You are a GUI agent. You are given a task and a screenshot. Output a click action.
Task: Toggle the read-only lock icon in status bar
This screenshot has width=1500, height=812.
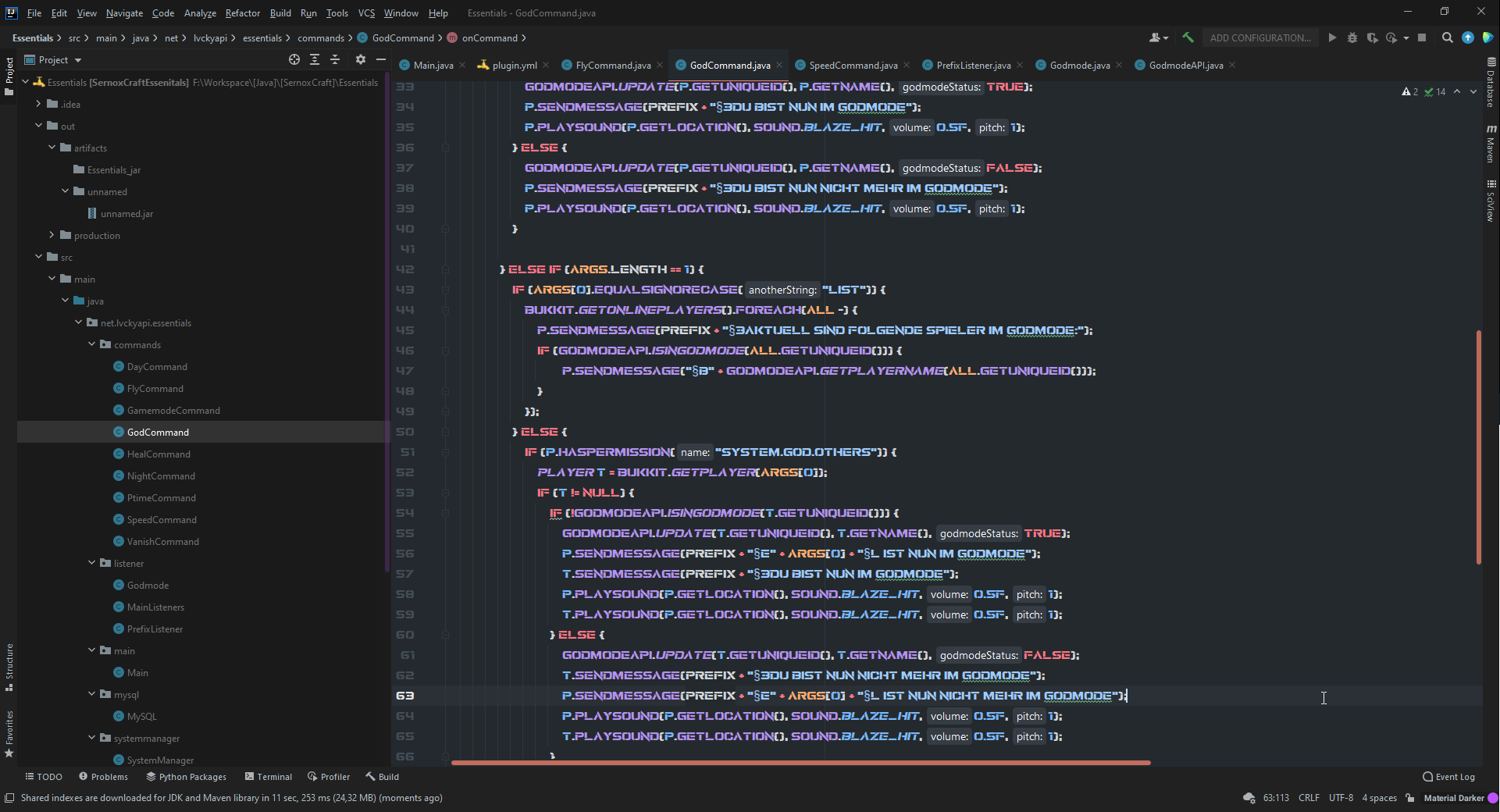[1410, 798]
